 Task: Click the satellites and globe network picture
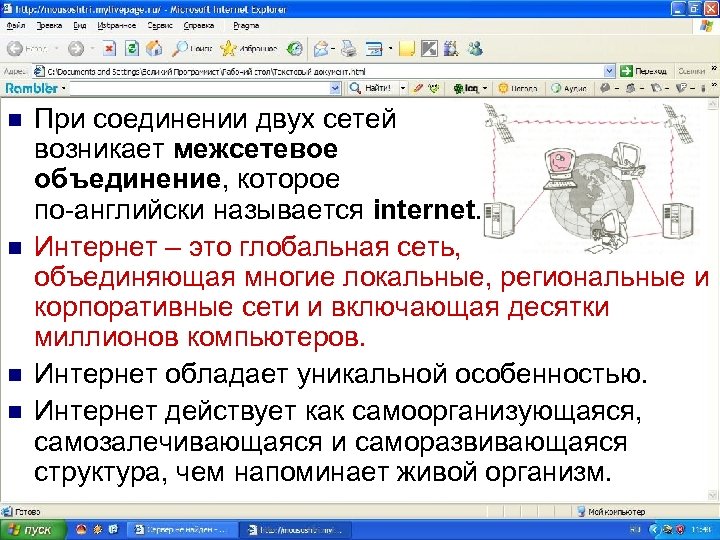(591, 178)
